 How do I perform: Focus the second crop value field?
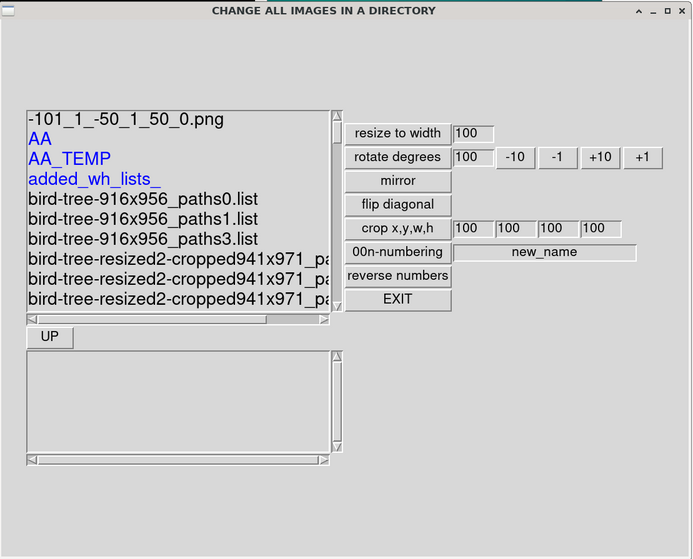click(x=516, y=229)
